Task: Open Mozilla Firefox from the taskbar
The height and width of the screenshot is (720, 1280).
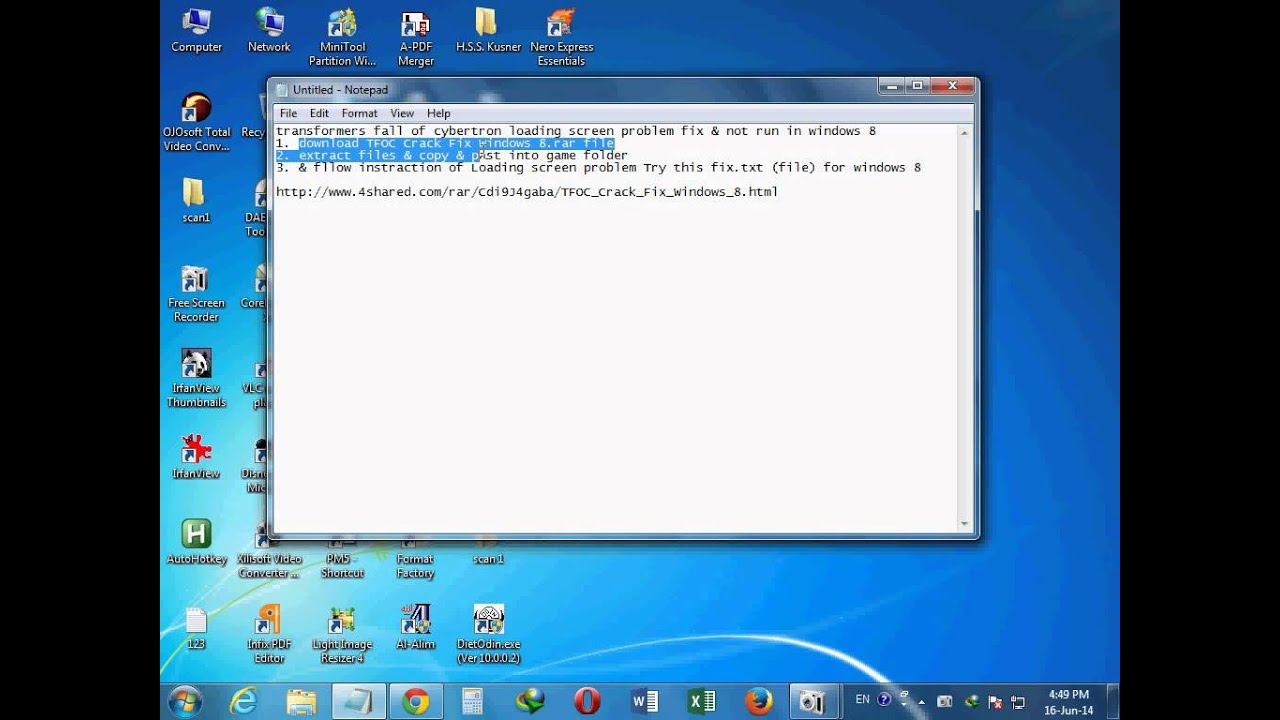Action: (759, 702)
